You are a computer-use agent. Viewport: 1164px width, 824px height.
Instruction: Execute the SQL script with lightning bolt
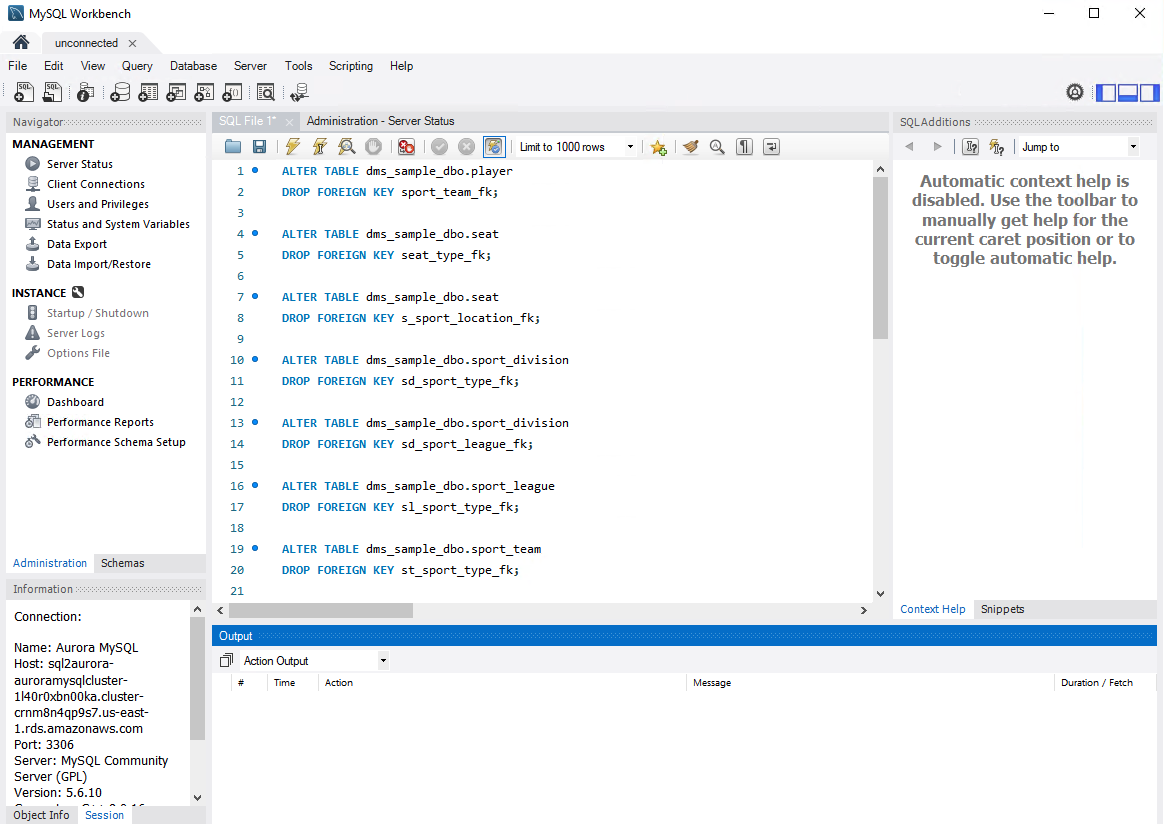(292, 147)
